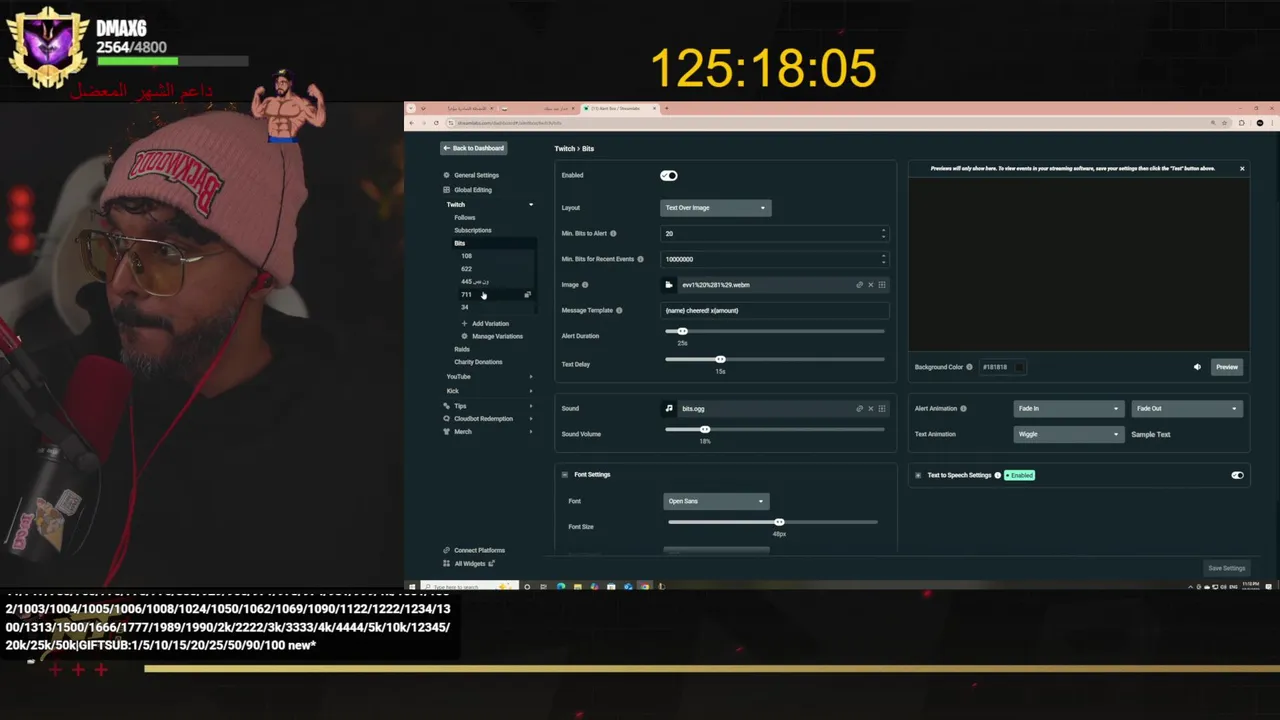Click the General Settings gear icon
Screen dimensions: 1280x720
(447, 175)
